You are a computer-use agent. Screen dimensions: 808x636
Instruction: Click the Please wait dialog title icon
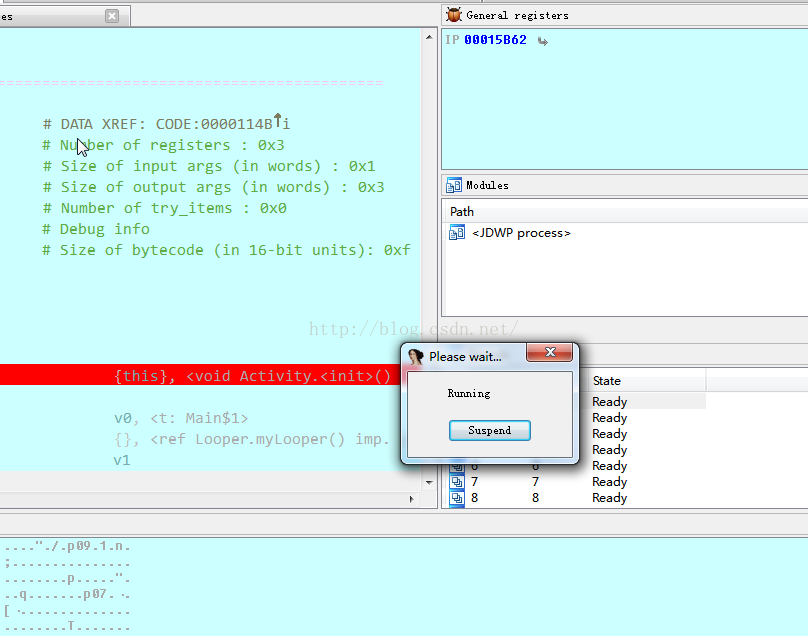coord(416,356)
